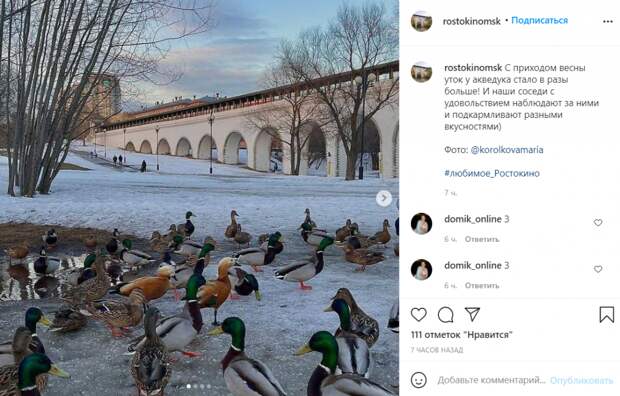Save post with bookmark icon

click(x=607, y=315)
